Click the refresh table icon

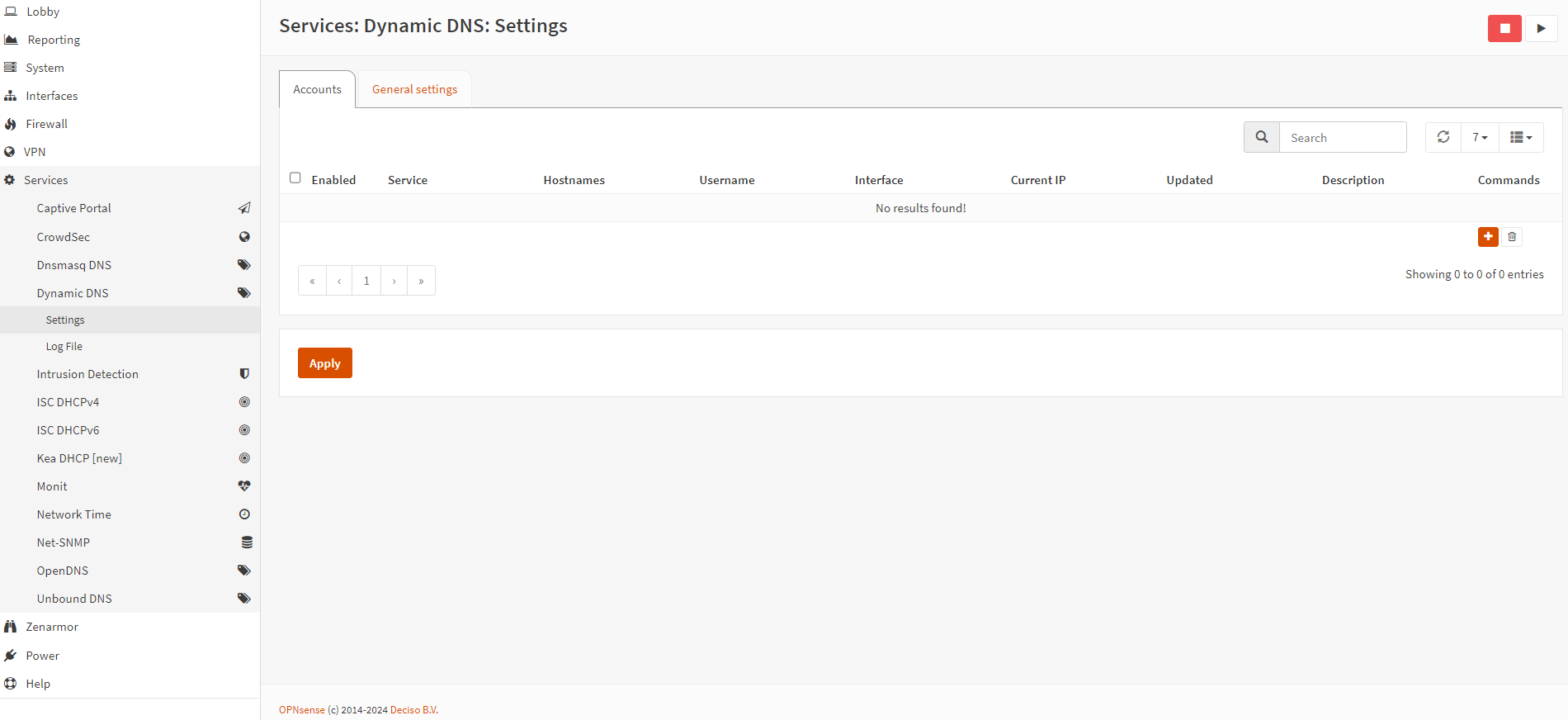1443,137
